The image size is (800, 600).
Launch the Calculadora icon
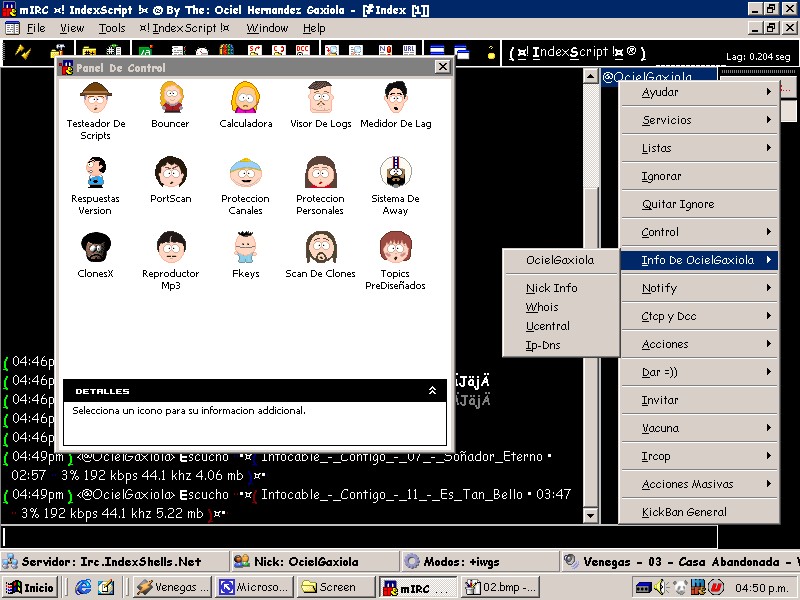click(245, 98)
